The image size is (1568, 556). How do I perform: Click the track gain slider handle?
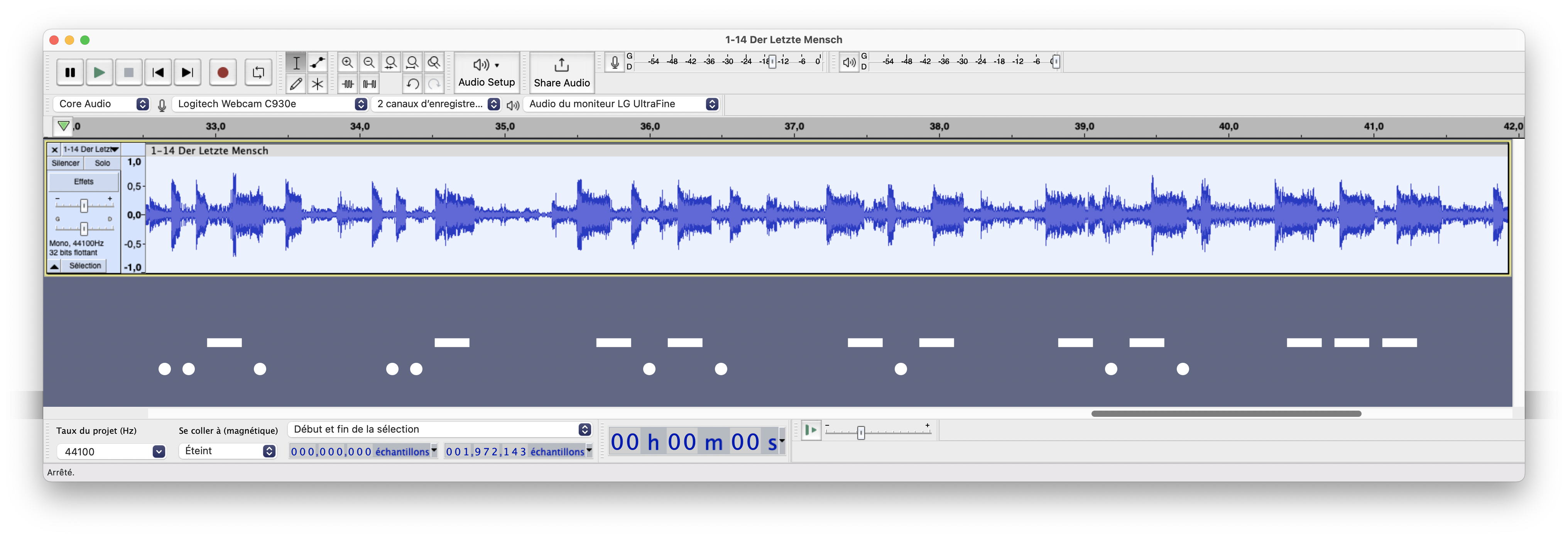tap(84, 206)
